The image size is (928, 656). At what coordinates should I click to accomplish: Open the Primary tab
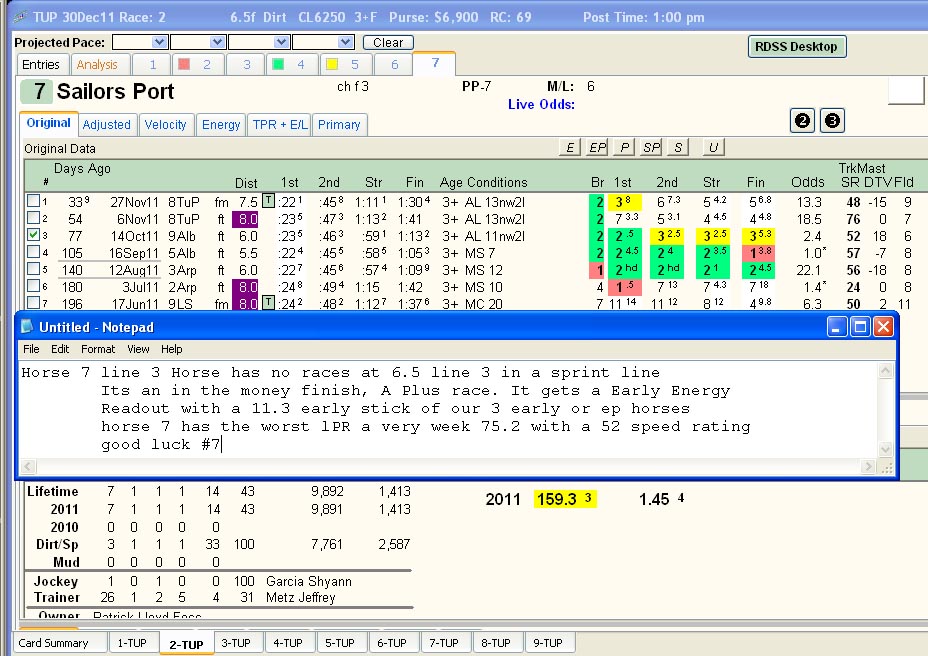339,124
